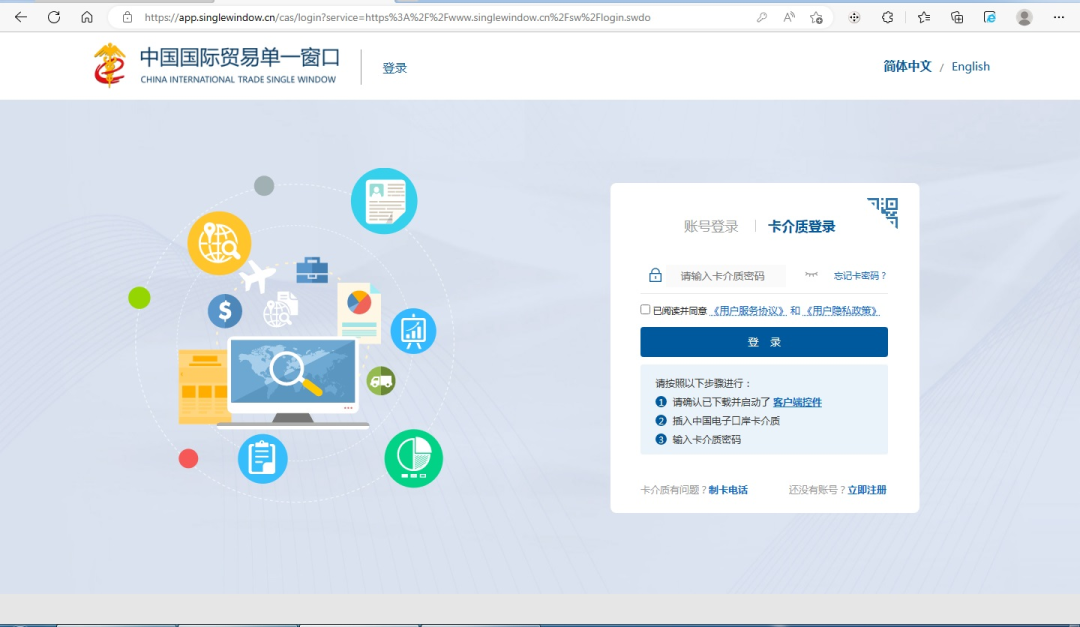Screen dimensions: 1080x627
Task: Click the 制卡电话 link
Action: [x=728, y=490]
